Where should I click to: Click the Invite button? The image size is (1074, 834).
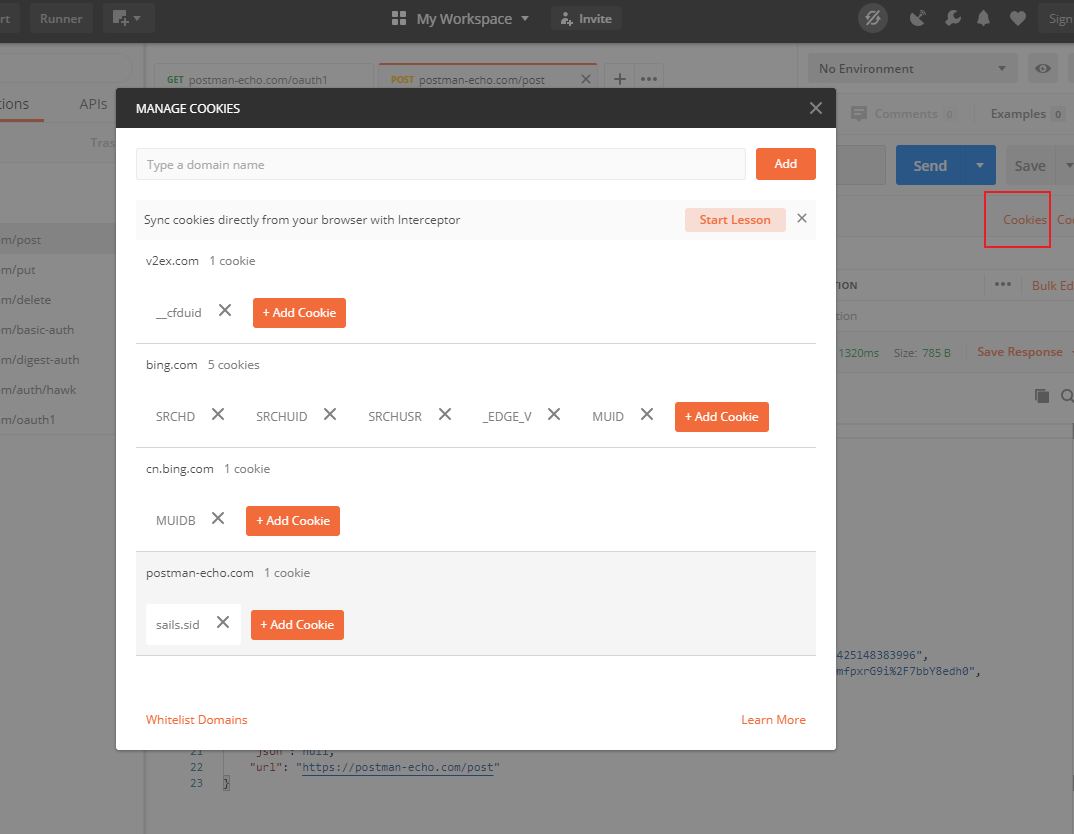click(586, 18)
